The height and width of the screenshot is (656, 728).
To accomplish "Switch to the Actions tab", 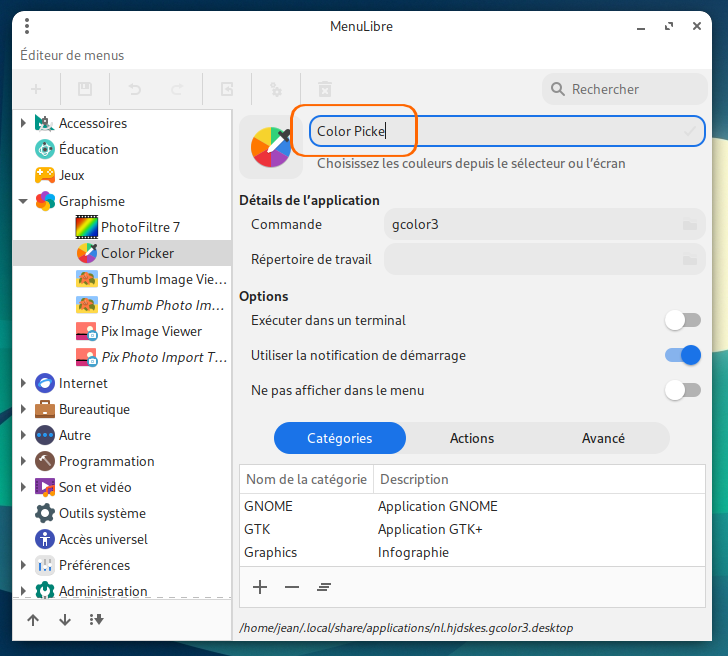I will click(x=472, y=438).
